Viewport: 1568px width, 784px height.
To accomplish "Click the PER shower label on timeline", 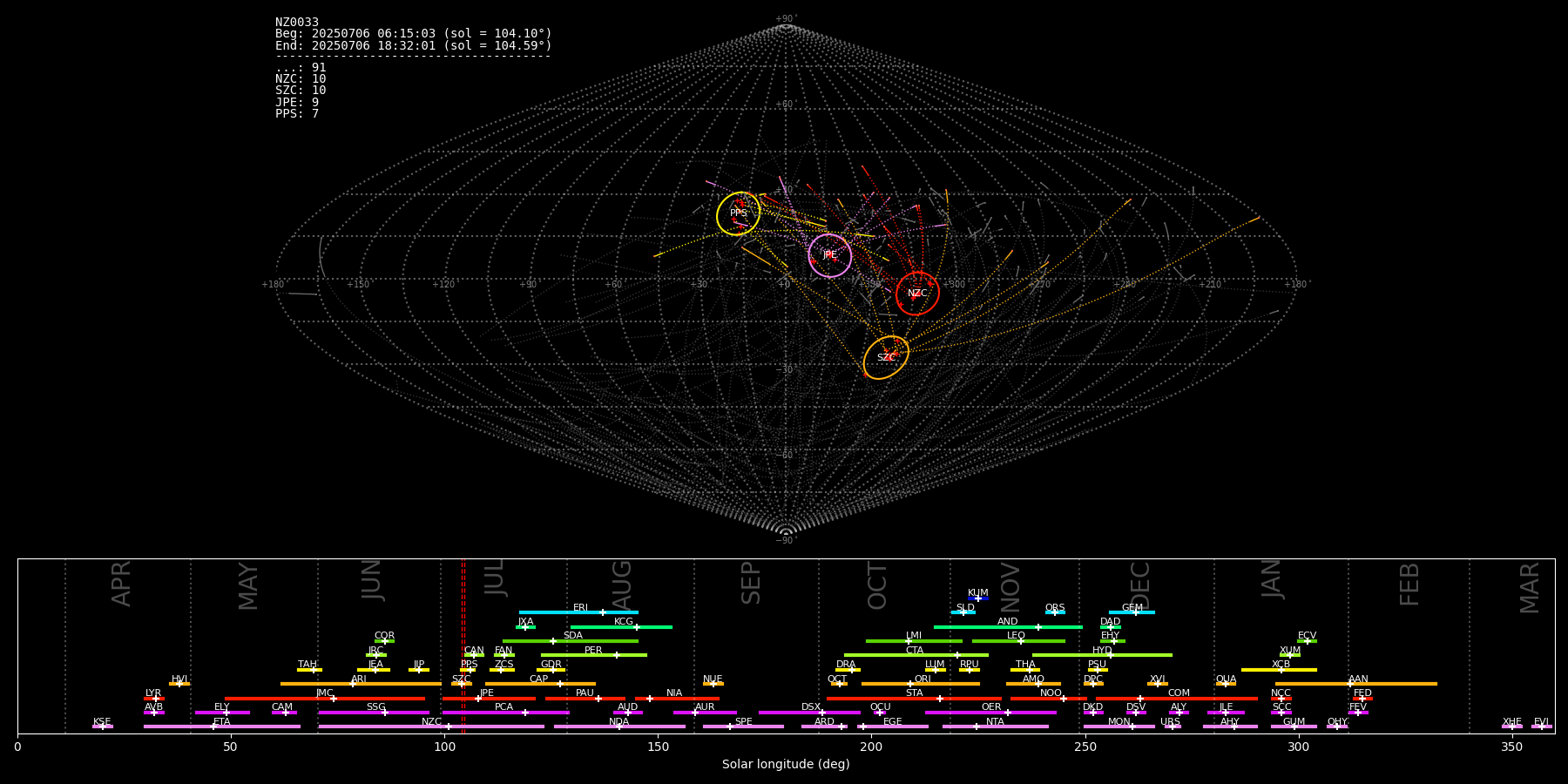I will tap(593, 651).
